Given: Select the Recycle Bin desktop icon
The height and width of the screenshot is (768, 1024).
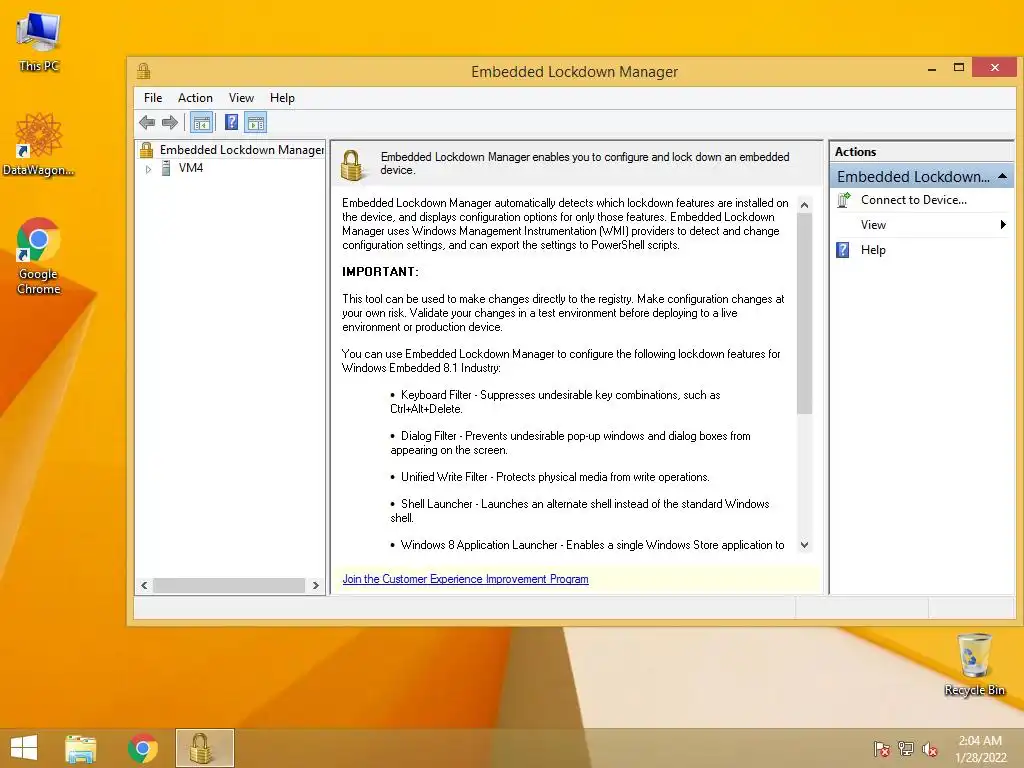Looking at the screenshot, I should pos(974,664).
